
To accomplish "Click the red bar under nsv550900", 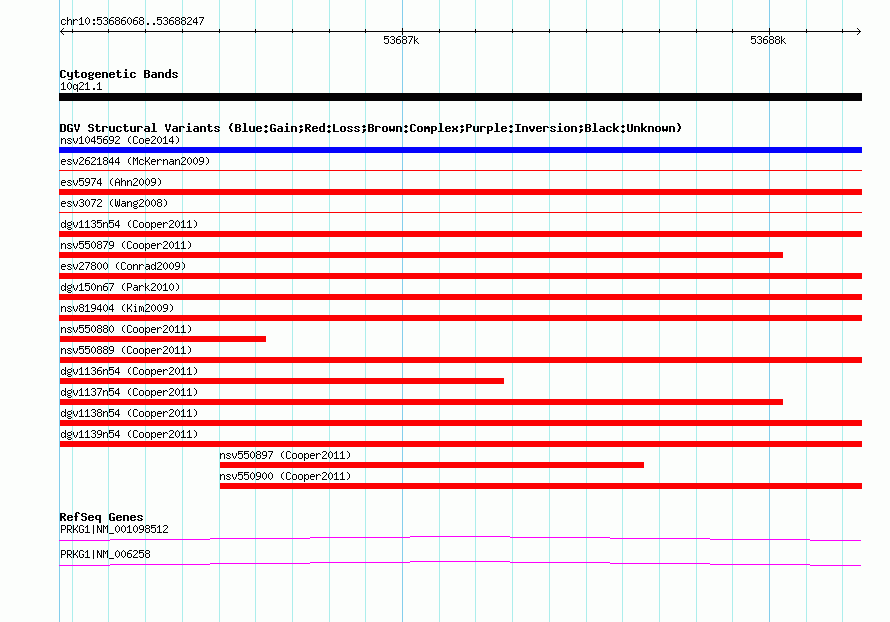I will pyautogui.click(x=540, y=486).
